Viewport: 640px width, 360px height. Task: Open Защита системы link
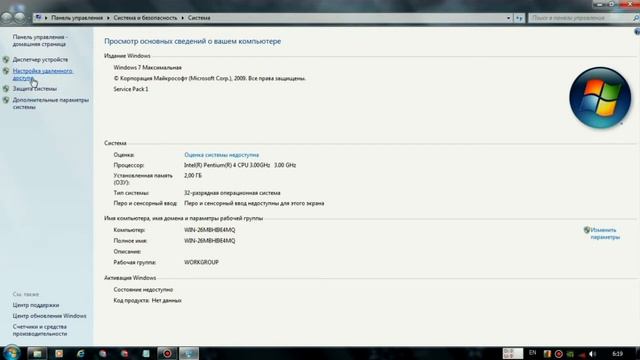click(x=35, y=89)
